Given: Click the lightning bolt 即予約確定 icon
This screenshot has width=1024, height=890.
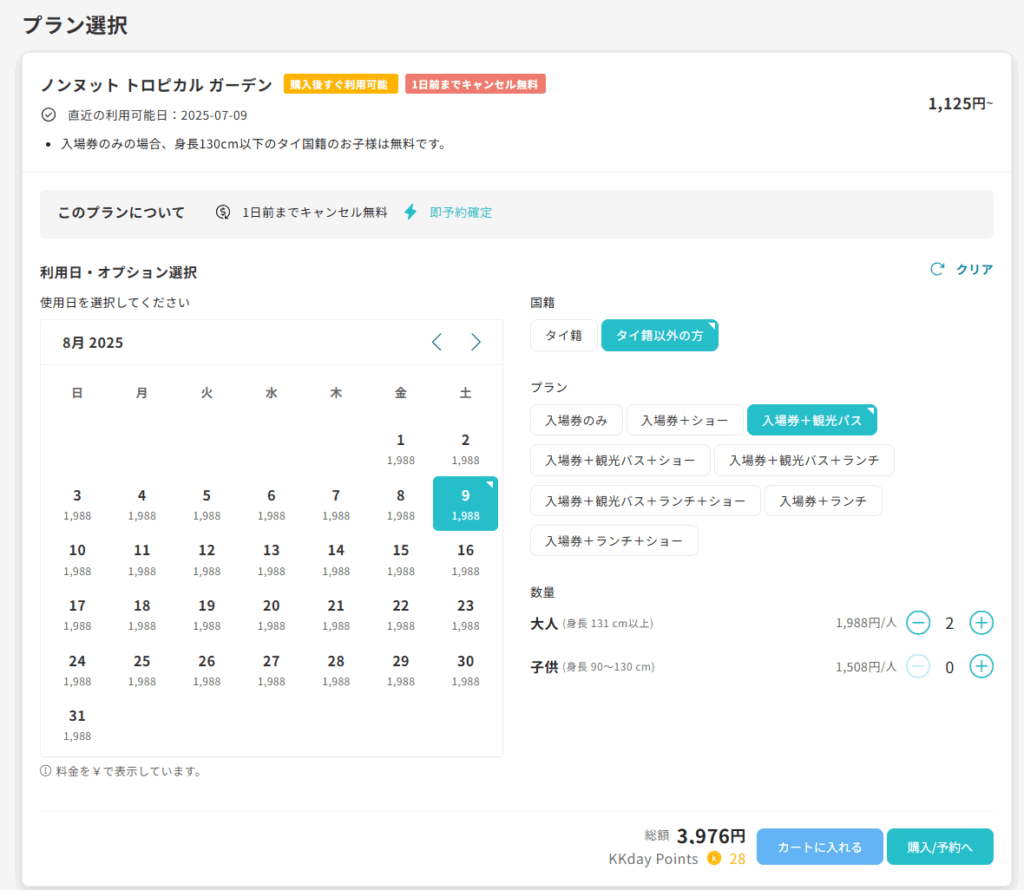Looking at the screenshot, I should (410, 212).
